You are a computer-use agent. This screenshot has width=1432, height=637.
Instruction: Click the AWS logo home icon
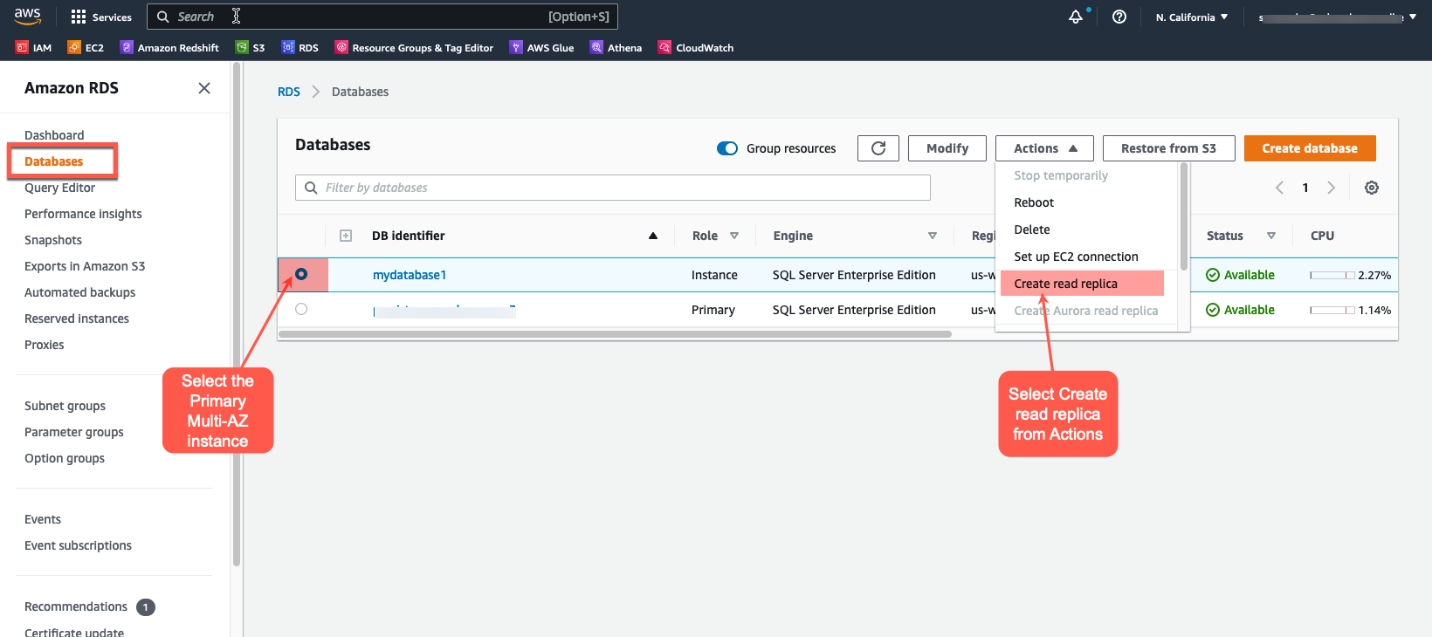(28, 16)
